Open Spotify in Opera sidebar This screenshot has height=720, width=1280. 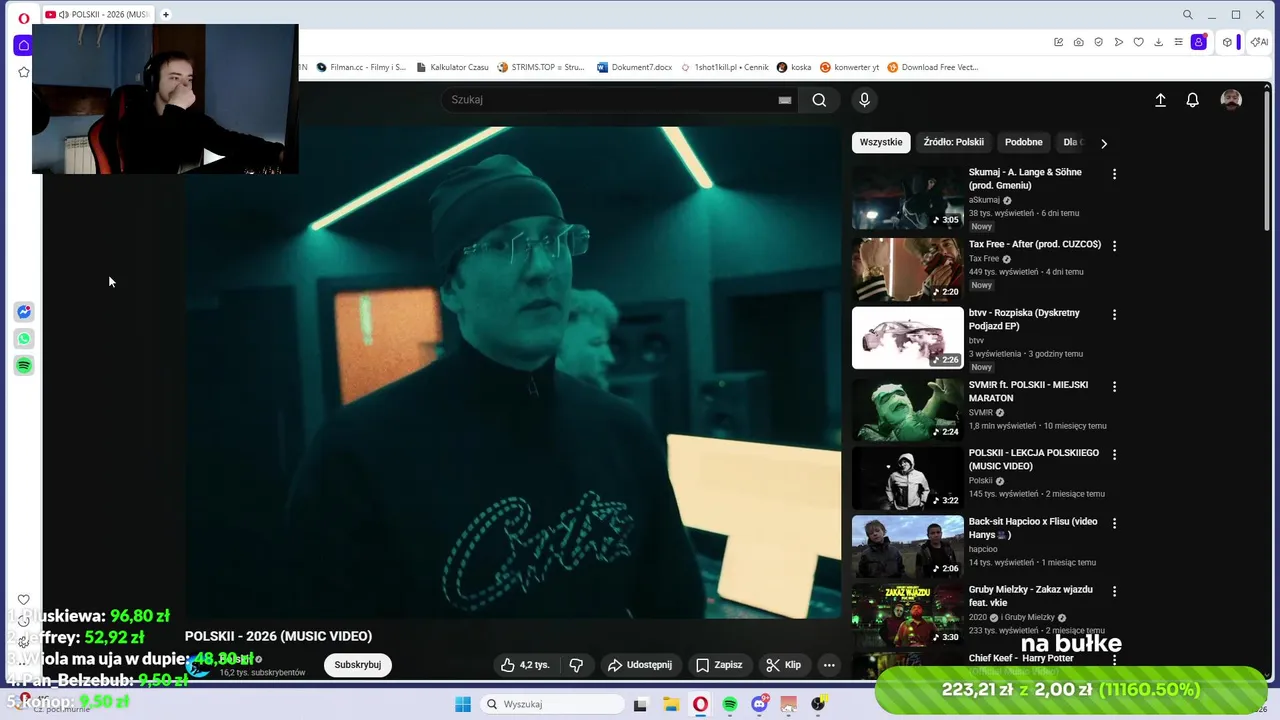[24, 366]
